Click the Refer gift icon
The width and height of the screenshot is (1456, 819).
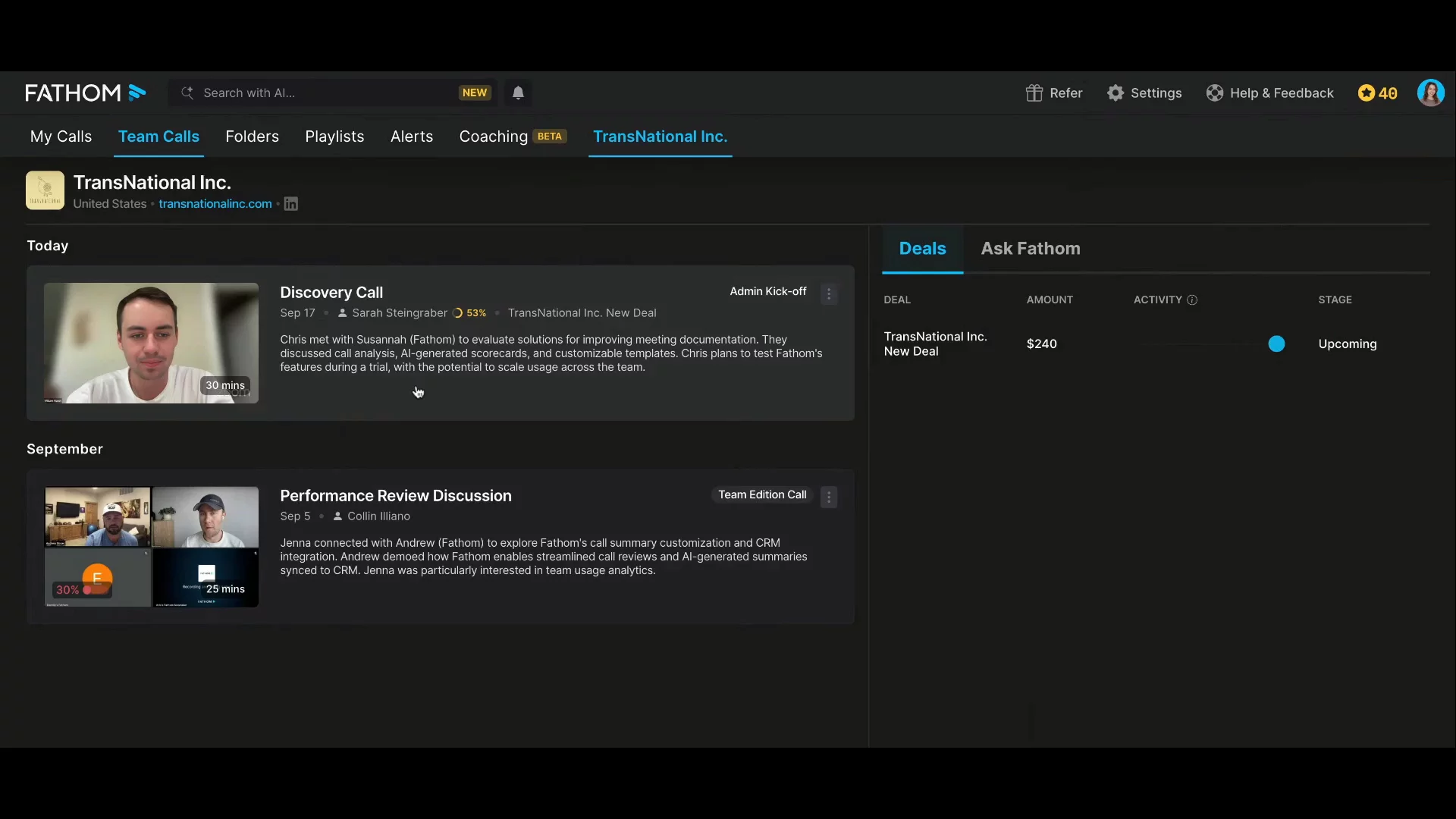(1034, 93)
